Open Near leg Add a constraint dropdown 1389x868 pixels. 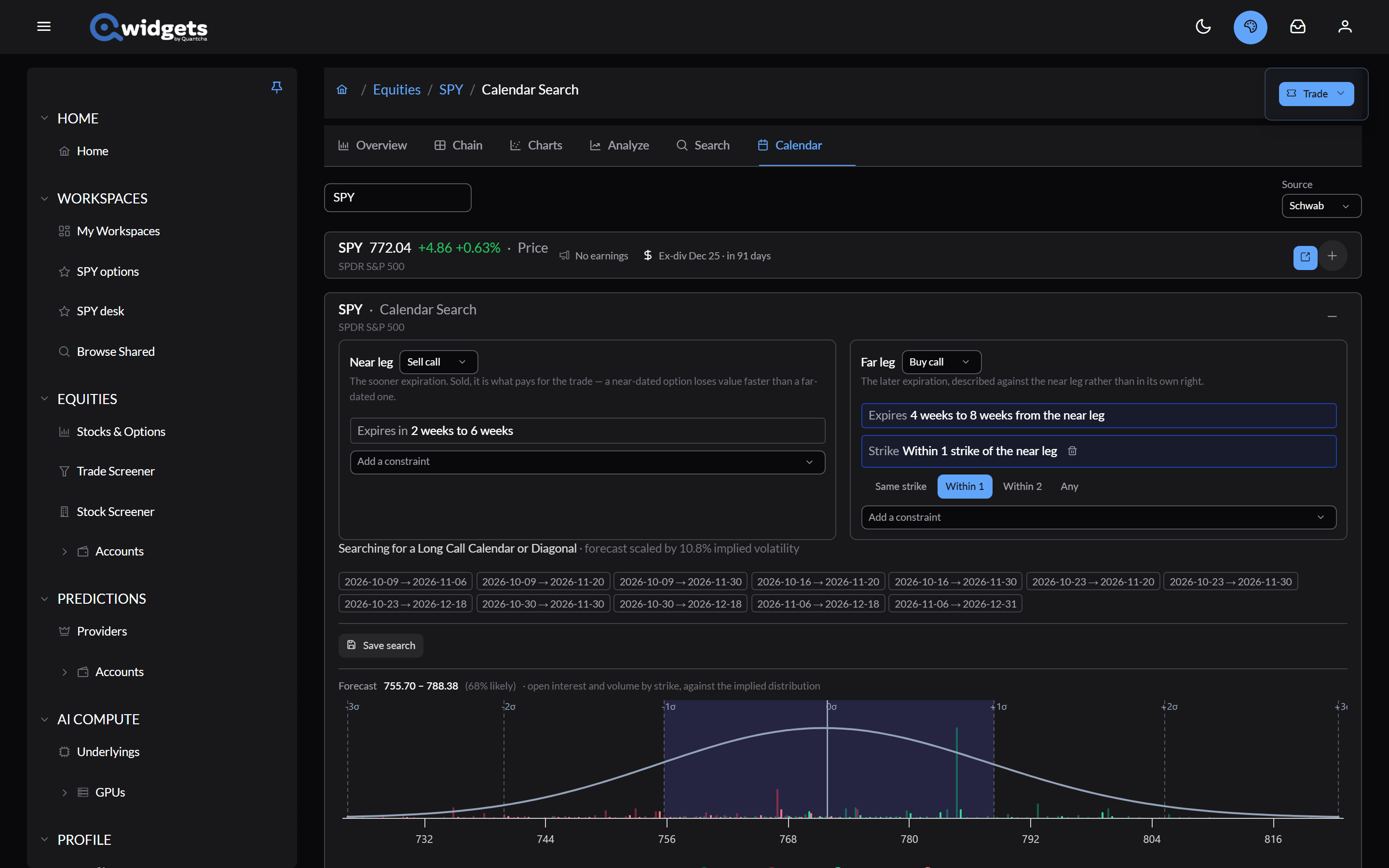(587, 462)
